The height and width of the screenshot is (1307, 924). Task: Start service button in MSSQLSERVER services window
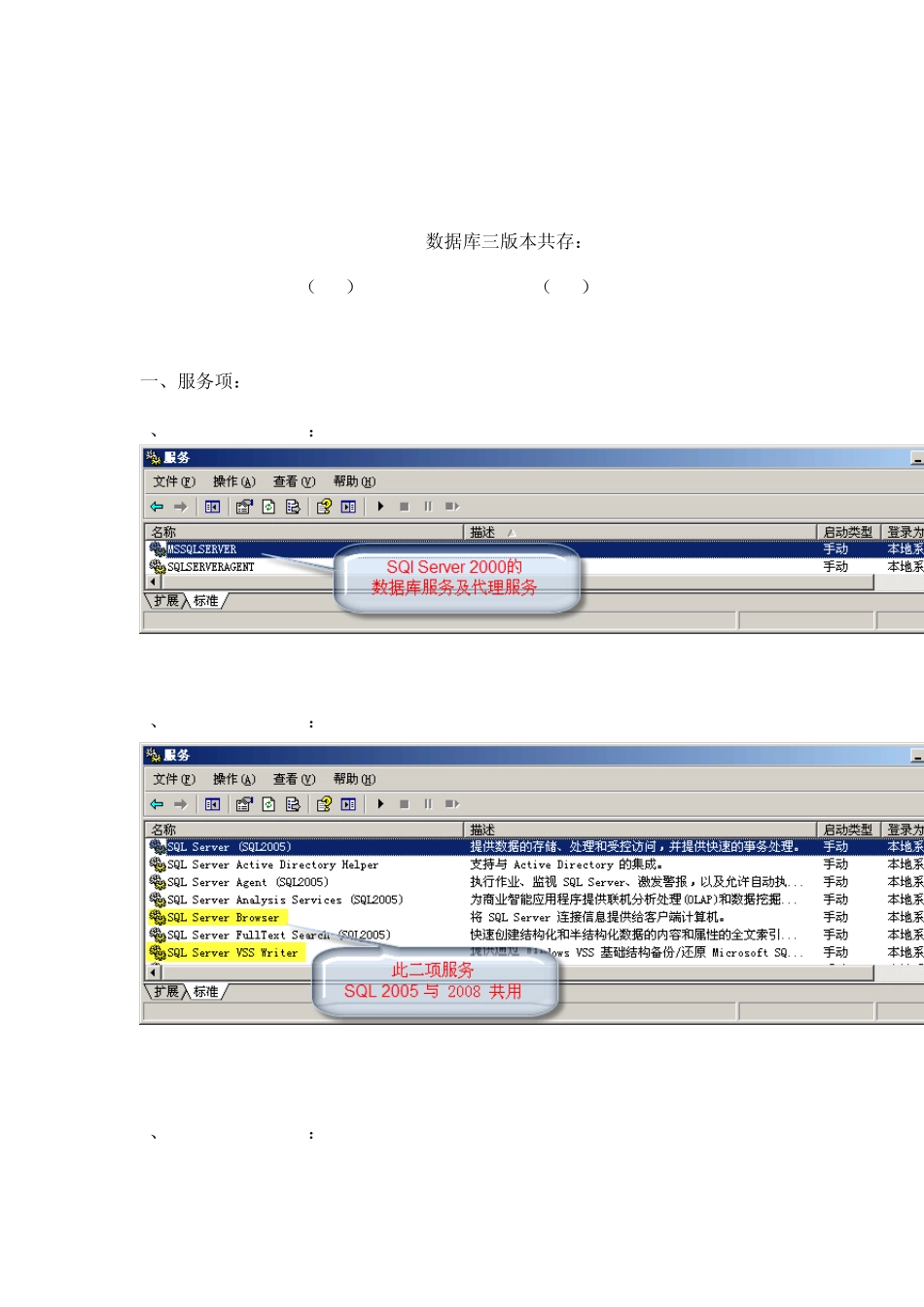(x=380, y=507)
